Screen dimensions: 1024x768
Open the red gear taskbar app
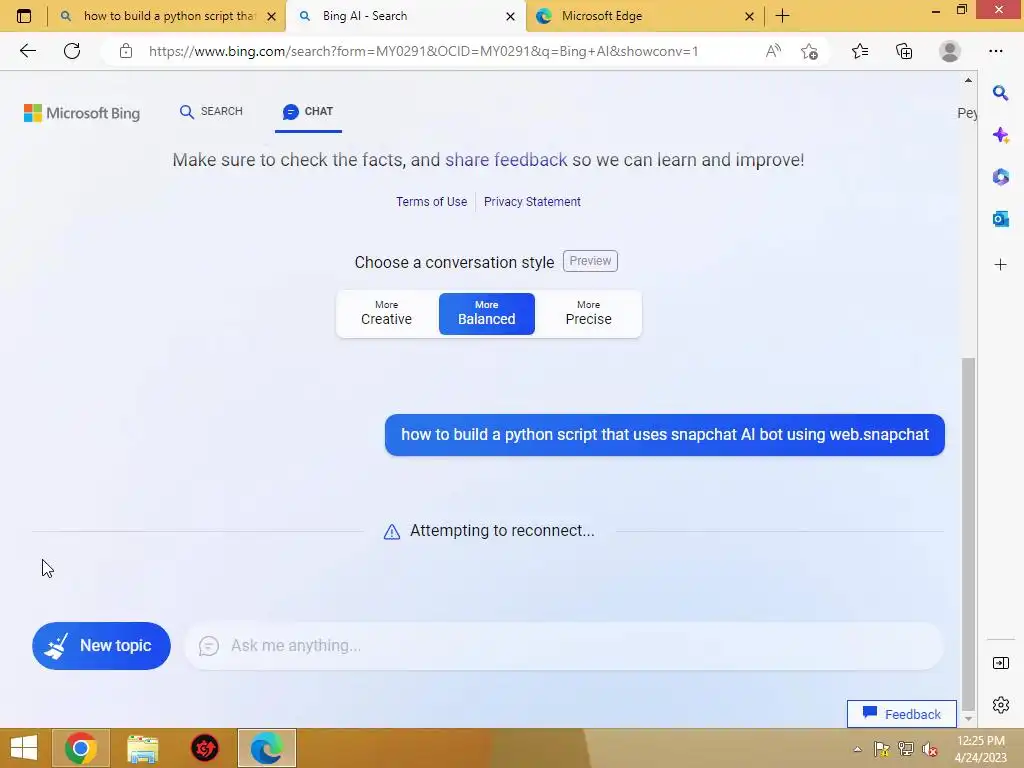coord(204,748)
